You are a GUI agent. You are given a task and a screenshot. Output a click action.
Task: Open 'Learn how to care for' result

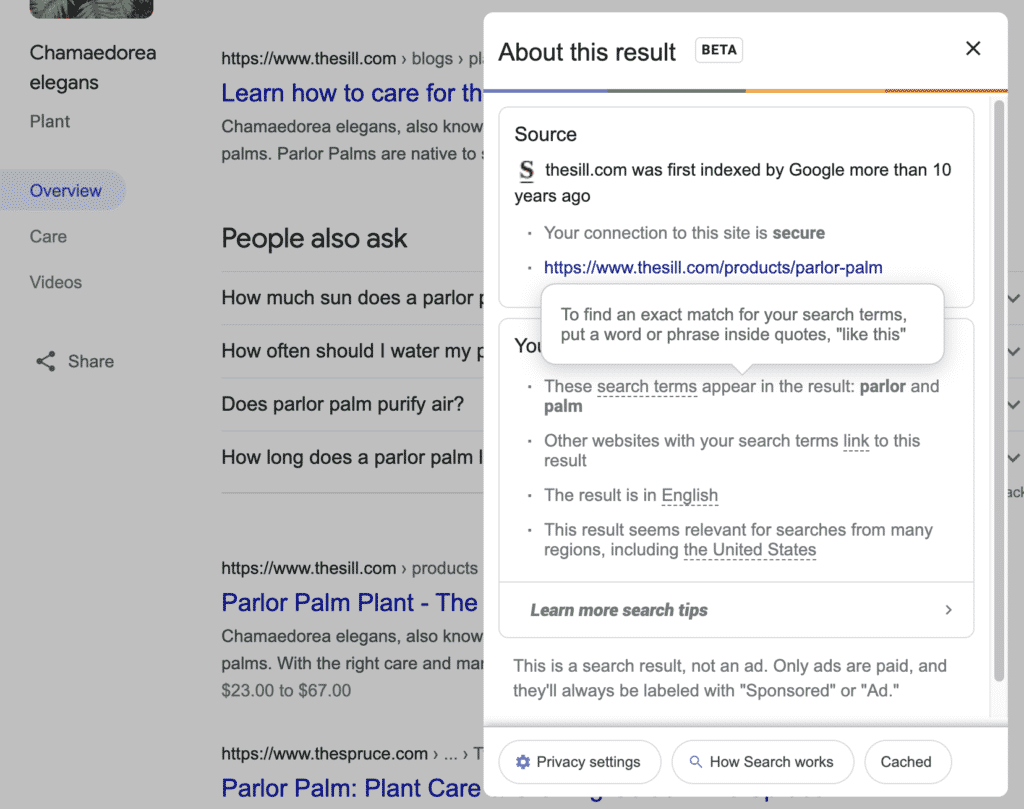pos(351,93)
